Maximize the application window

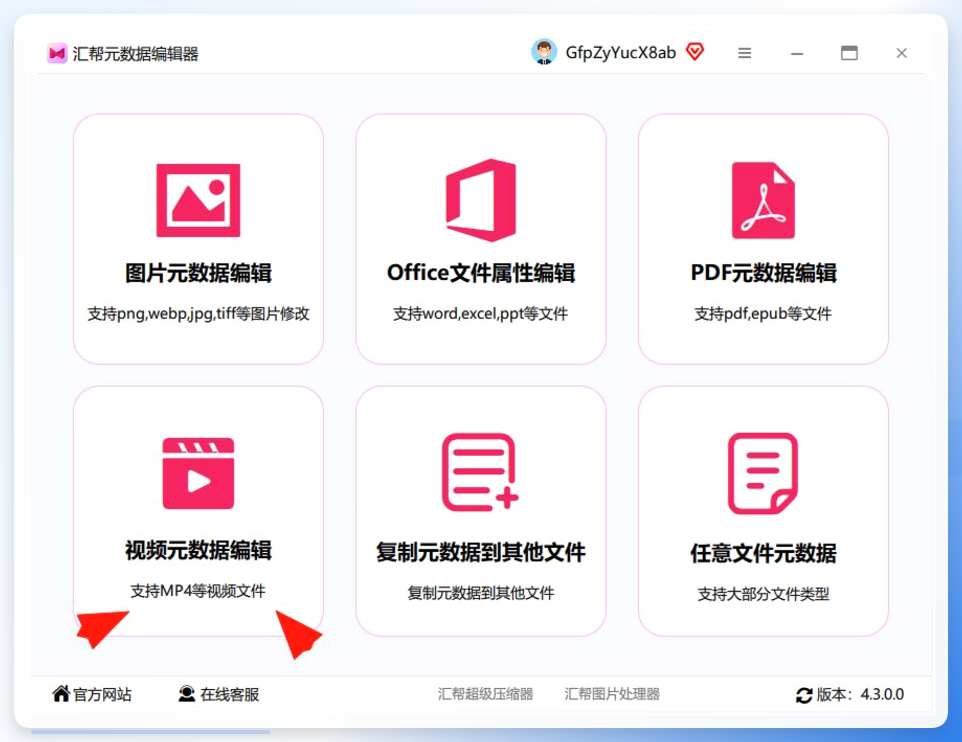(849, 53)
